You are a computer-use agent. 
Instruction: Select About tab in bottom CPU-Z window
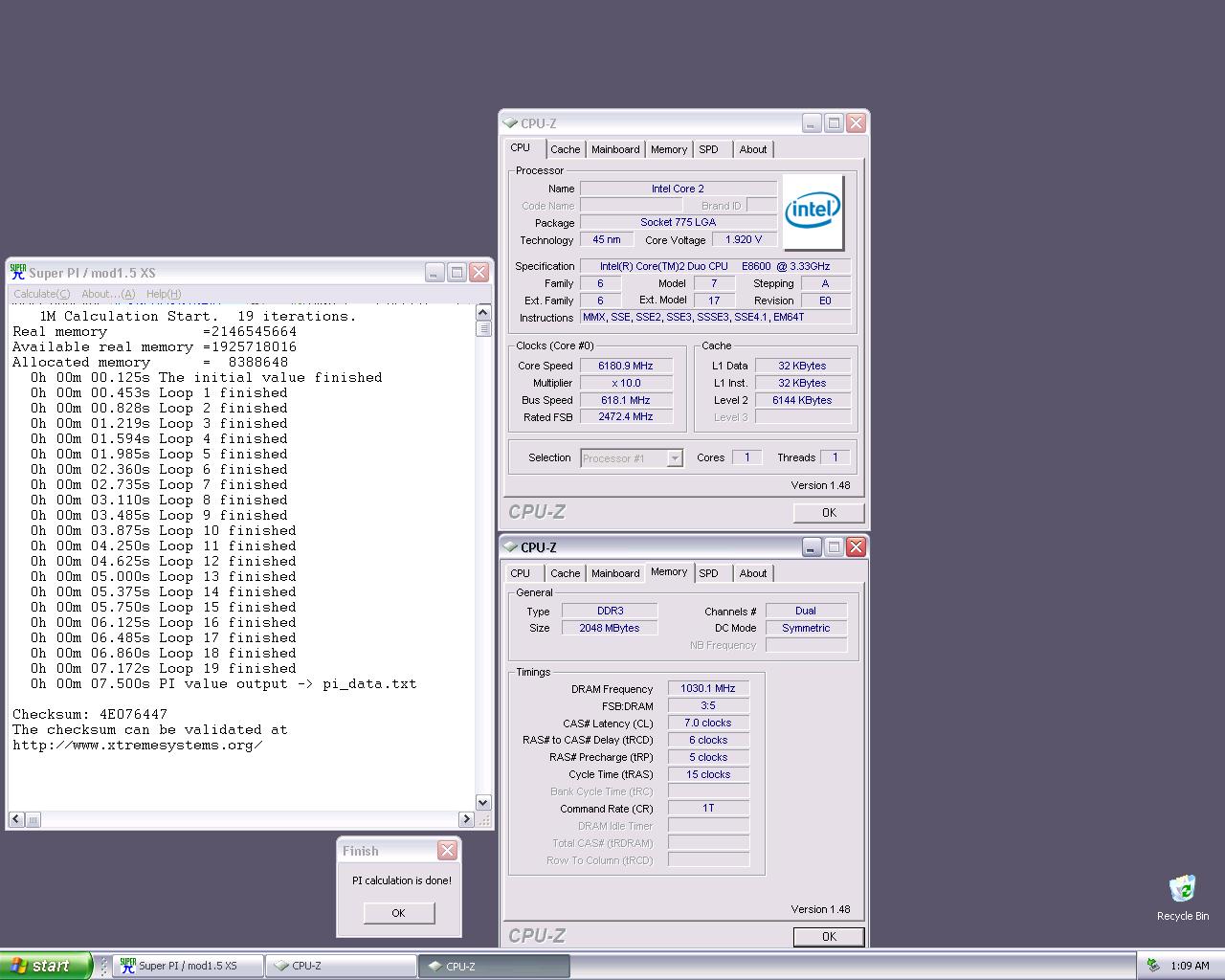753,573
